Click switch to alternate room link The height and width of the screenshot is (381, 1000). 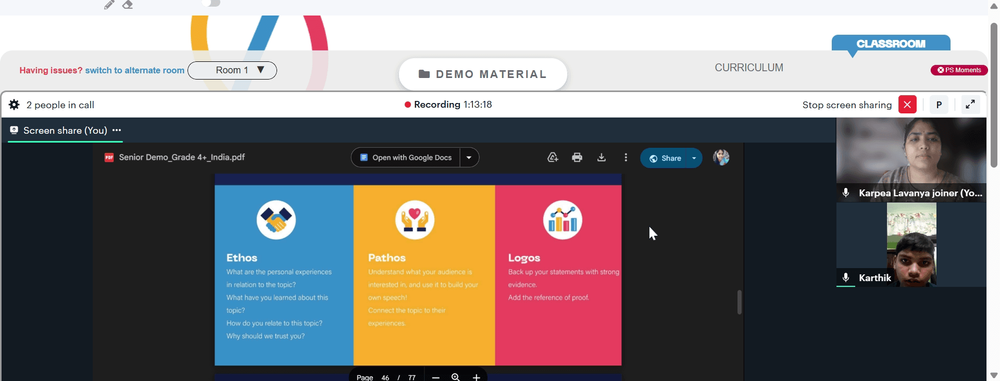(135, 70)
